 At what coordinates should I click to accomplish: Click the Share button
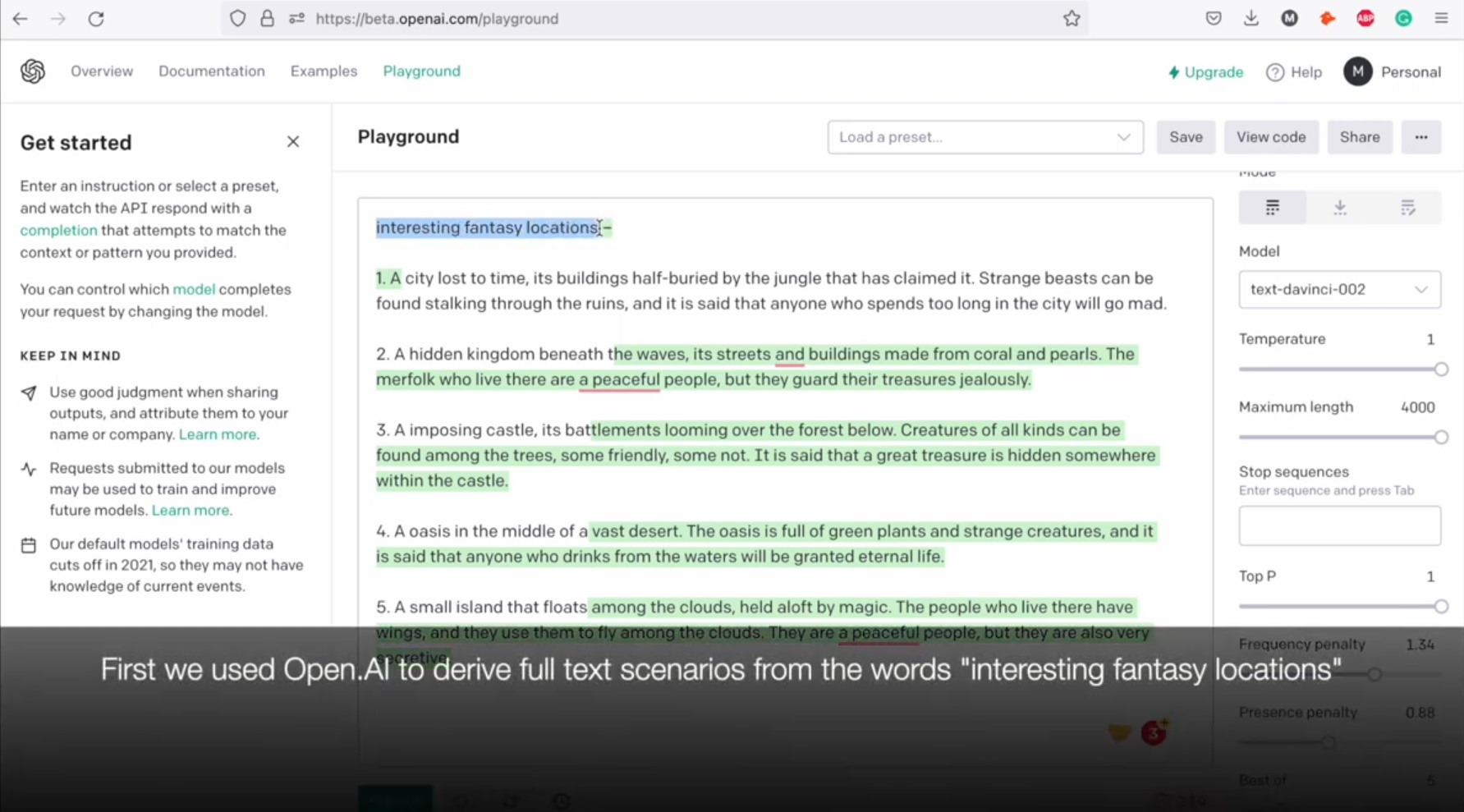1360,137
